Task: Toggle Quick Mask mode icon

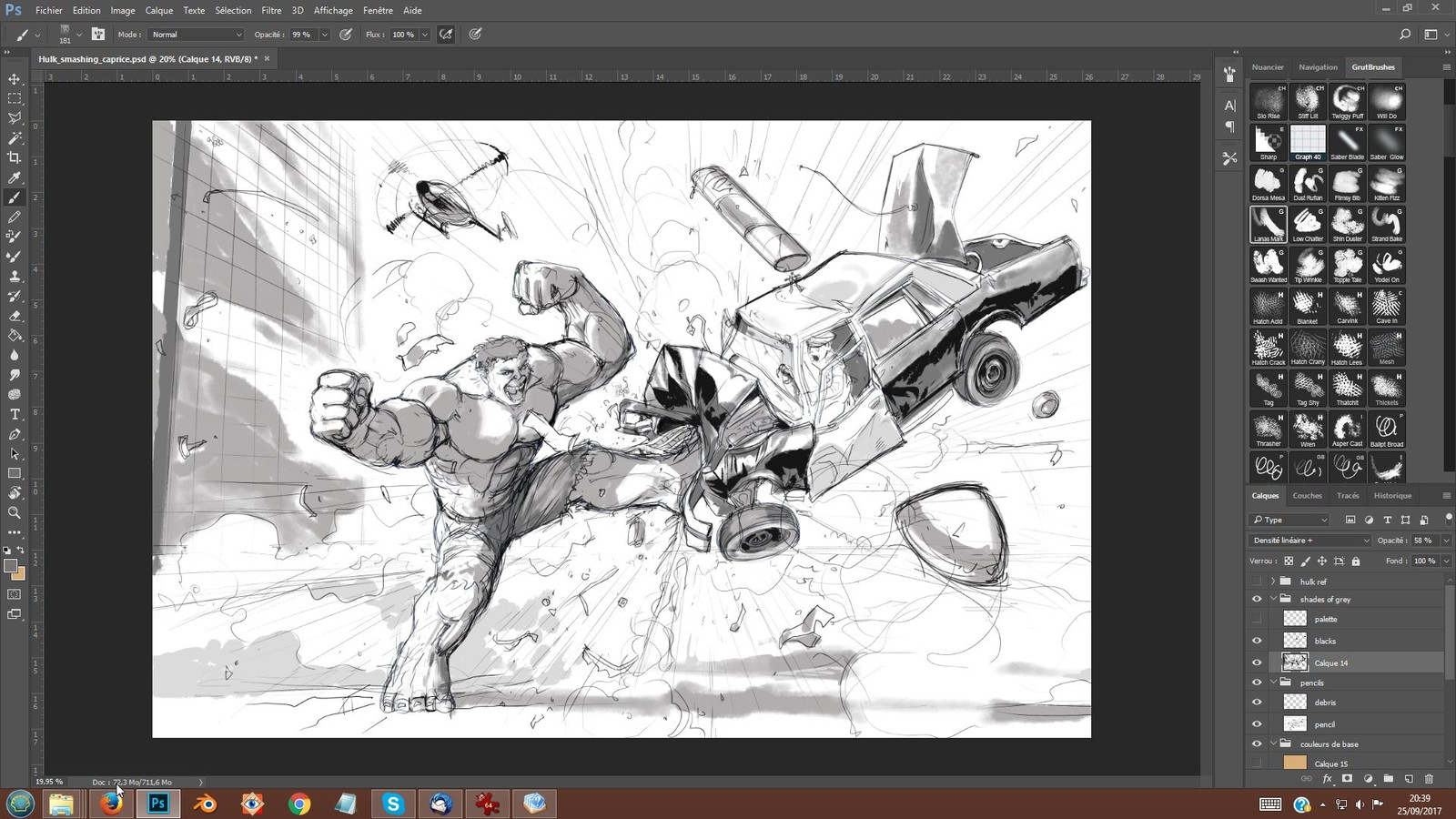Action: [x=15, y=594]
